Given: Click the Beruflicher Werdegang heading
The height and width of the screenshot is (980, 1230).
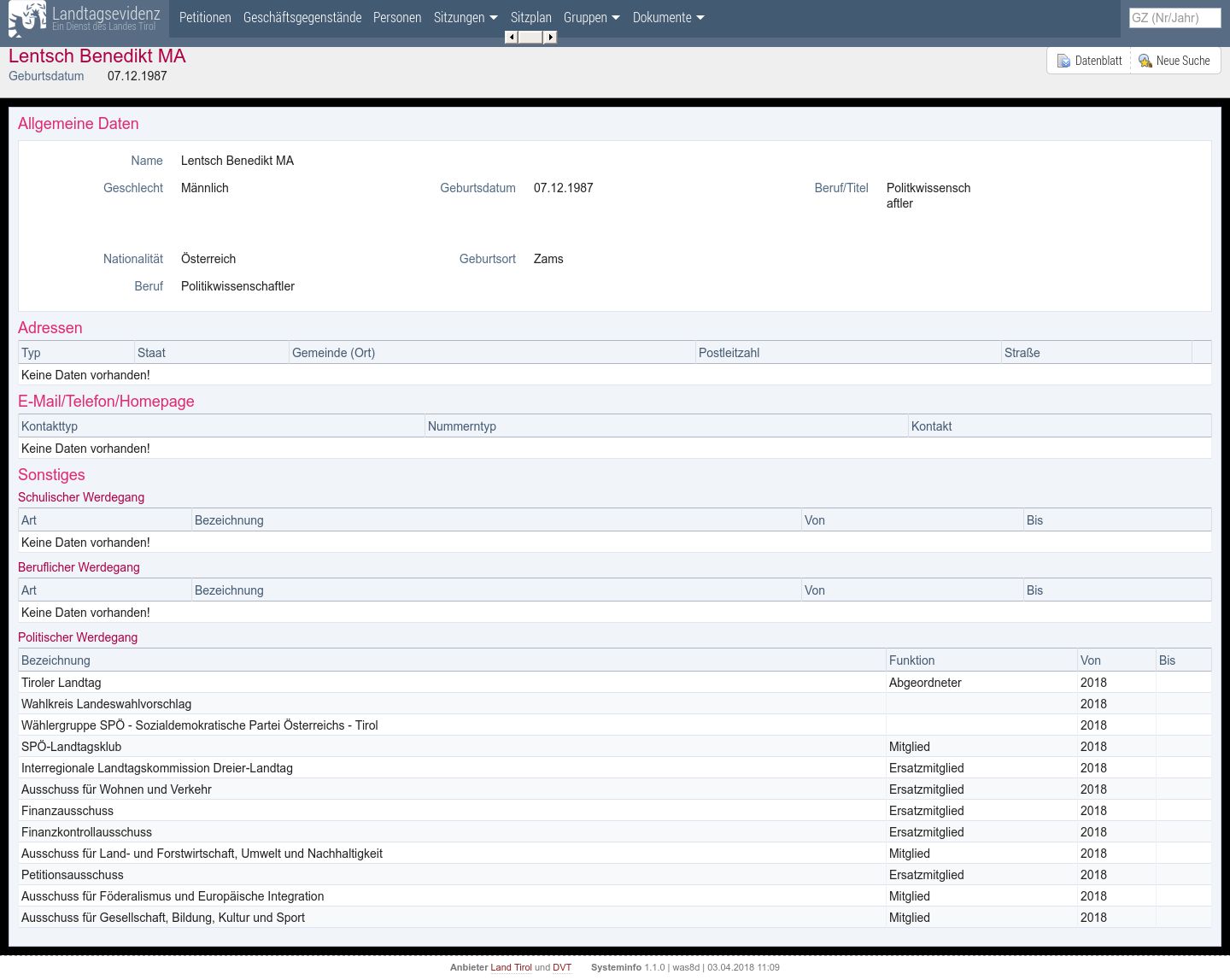Looking at the screenshot, I should pyautogui.click(x=79, y=567).
